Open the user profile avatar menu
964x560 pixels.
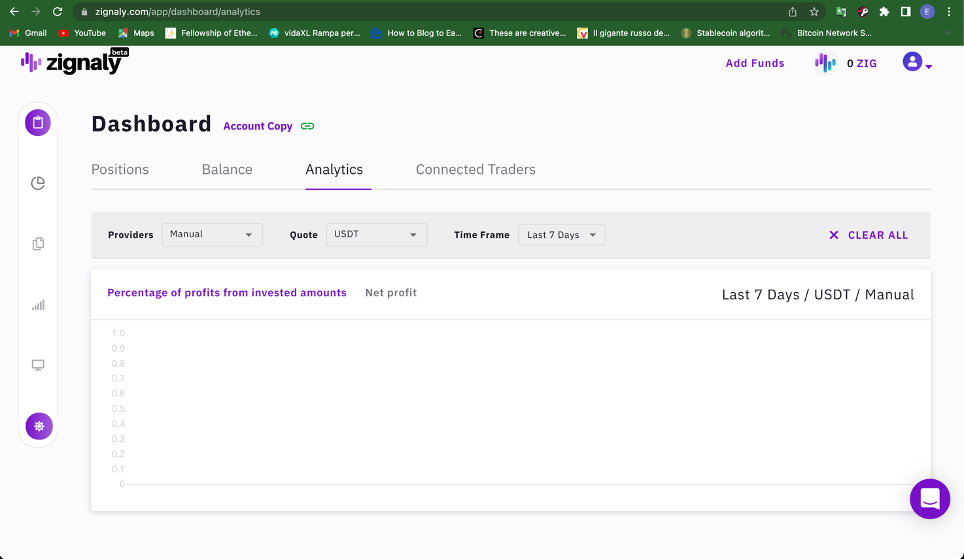912,61
